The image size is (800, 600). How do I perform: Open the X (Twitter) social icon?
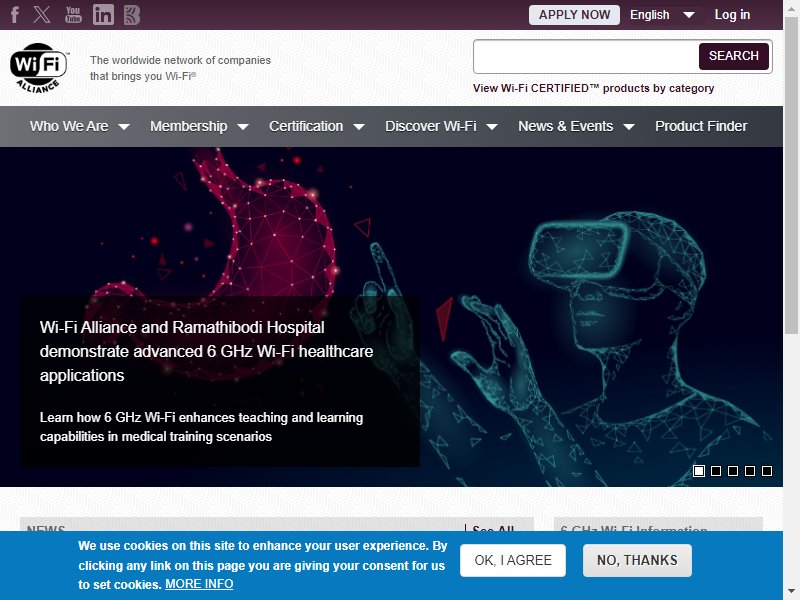click(42, 15)
